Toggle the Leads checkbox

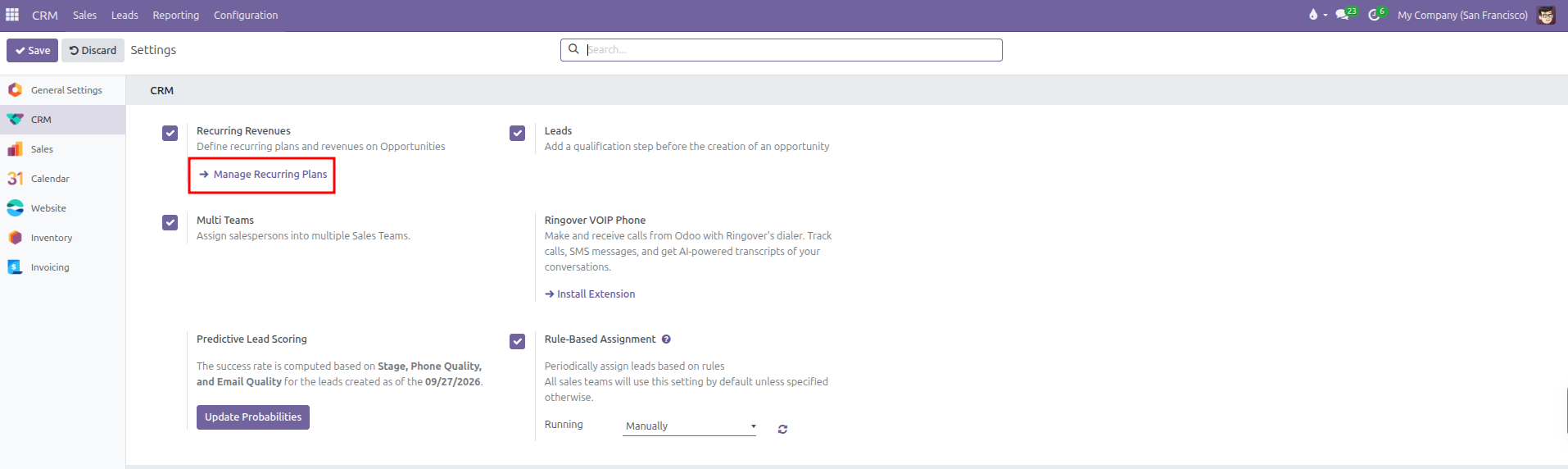coord(517,133)
